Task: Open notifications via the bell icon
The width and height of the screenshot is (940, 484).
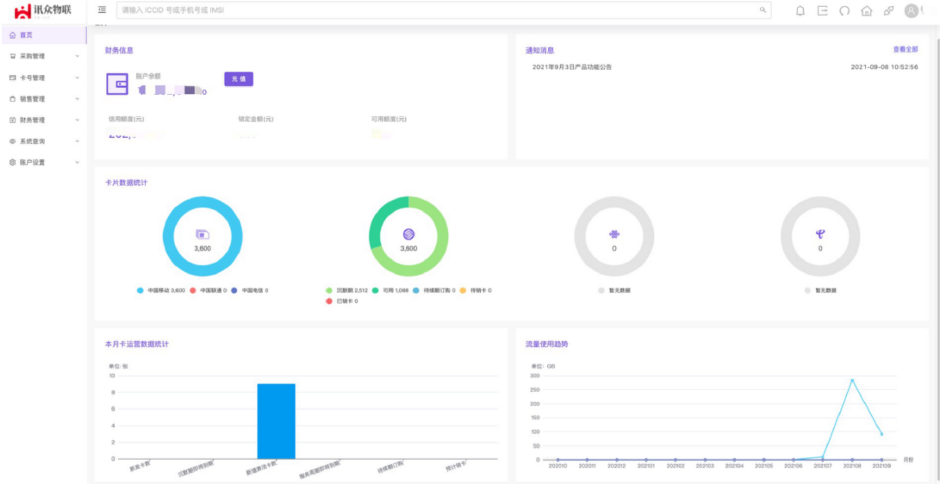Action: click(x=800, y=11)
